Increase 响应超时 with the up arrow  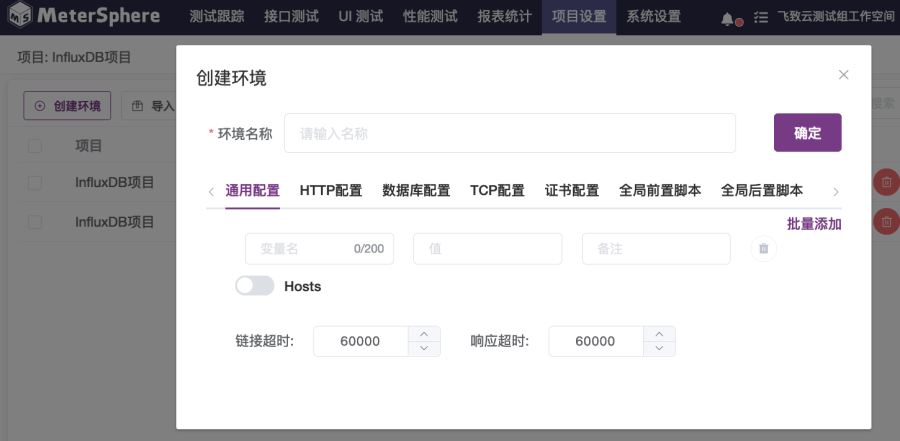pos(660,334)
